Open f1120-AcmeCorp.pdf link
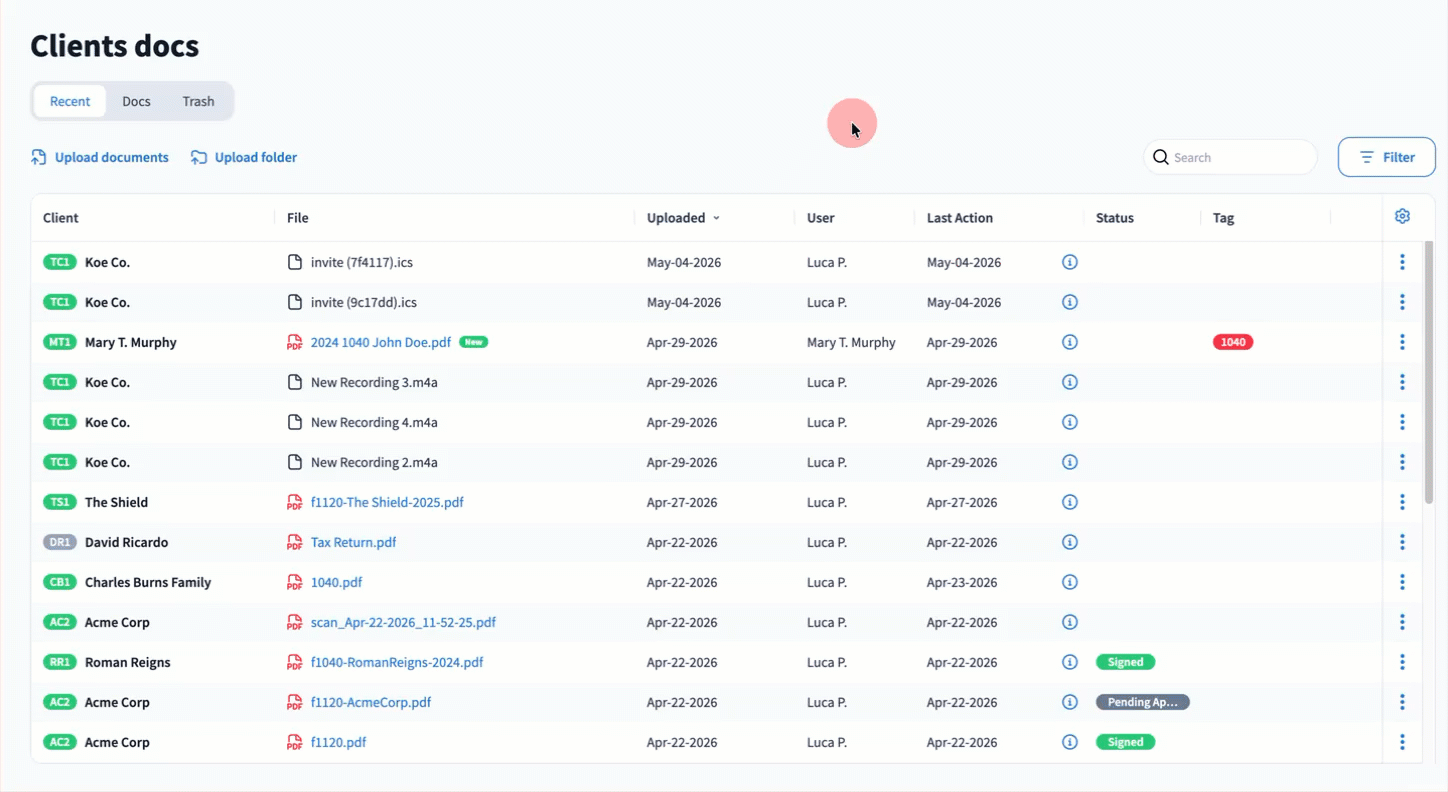The width and height of the screenshot is (1448, 792). point(371,702)
